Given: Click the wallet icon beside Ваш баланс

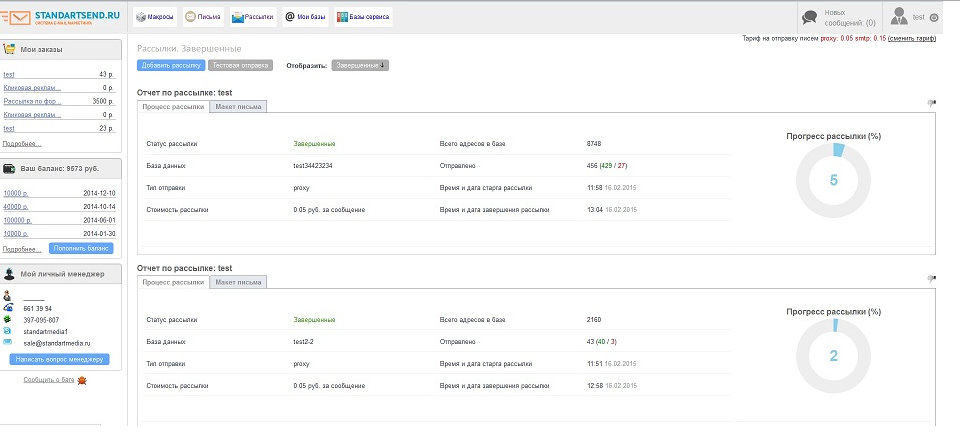Looking at the screenshot, I should click(x=9, y=168).
